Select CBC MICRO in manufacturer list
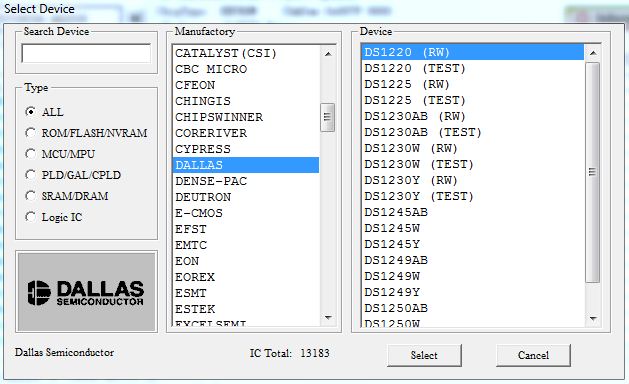 [246, 69]
